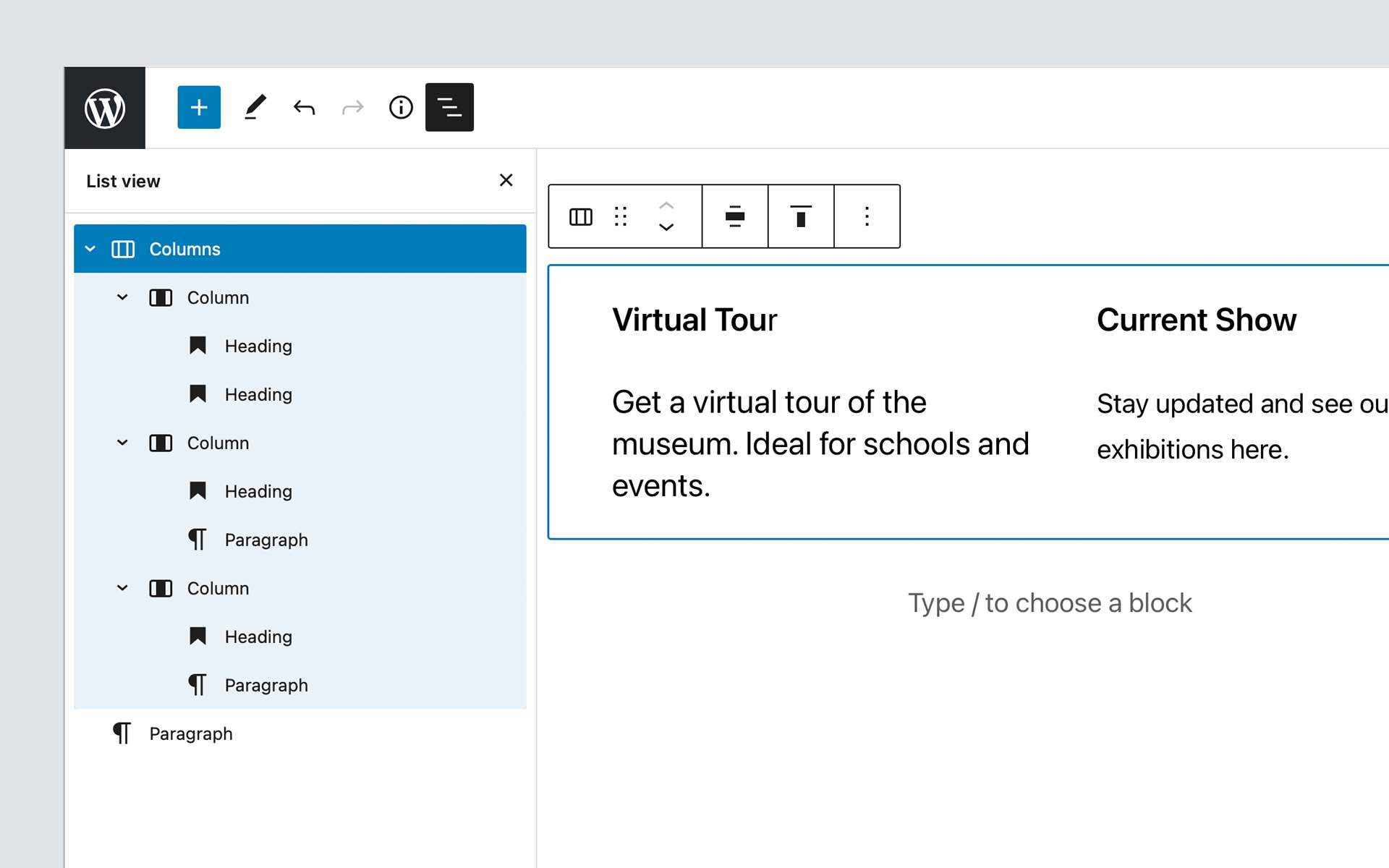
Task: Select the drag handle icon on block
Action: point(620,215)
